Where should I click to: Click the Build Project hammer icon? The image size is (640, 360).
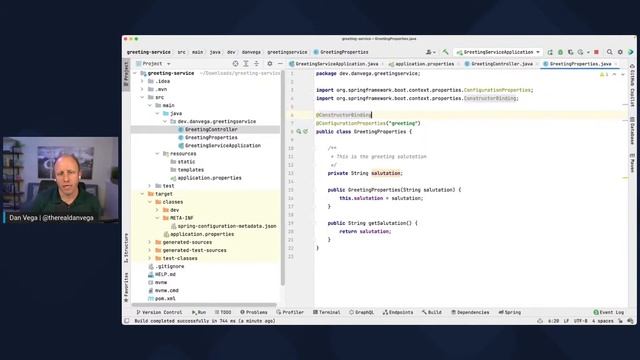click(x=446, y=52)
